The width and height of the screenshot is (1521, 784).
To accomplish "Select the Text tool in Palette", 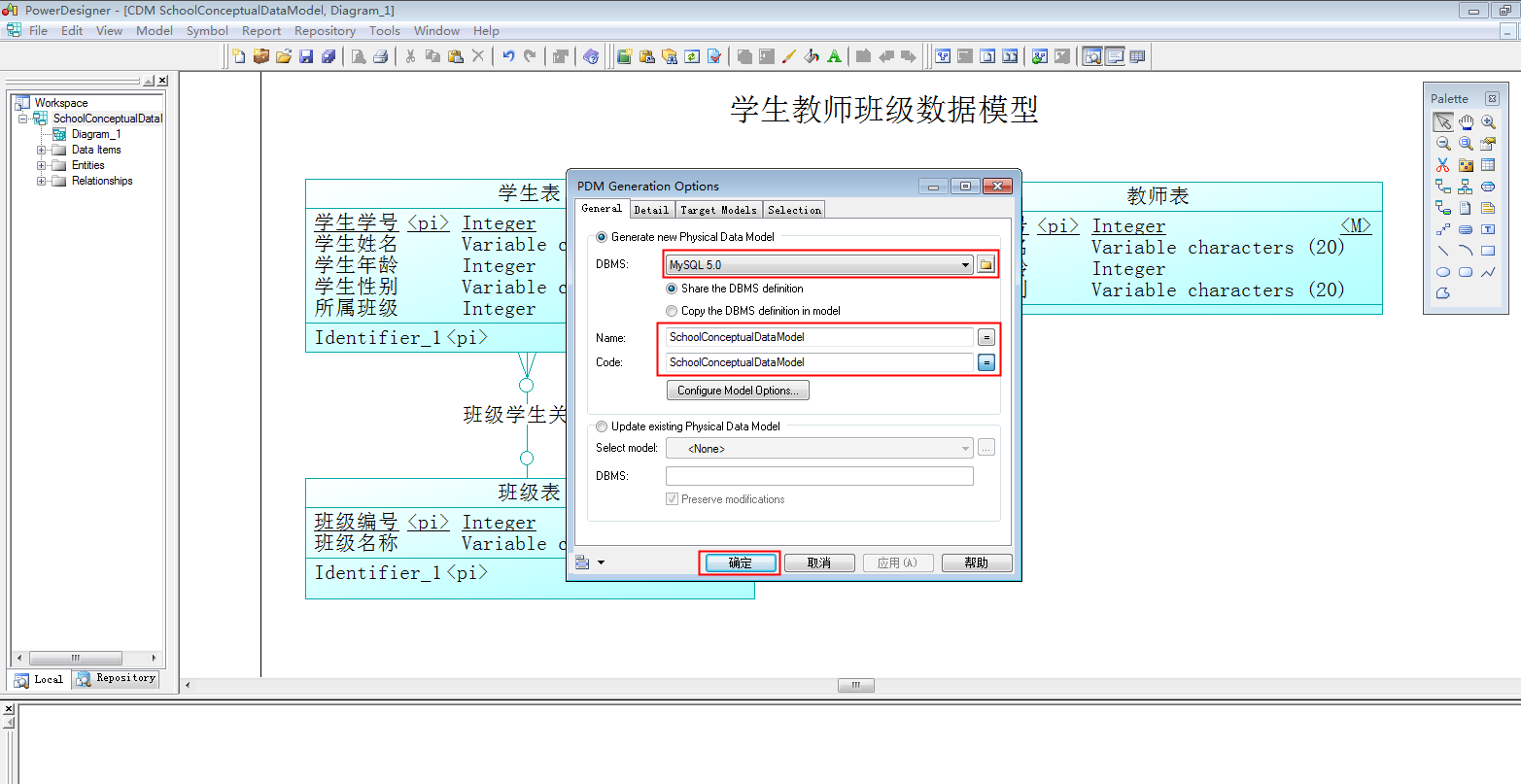I will point(1488,229).
